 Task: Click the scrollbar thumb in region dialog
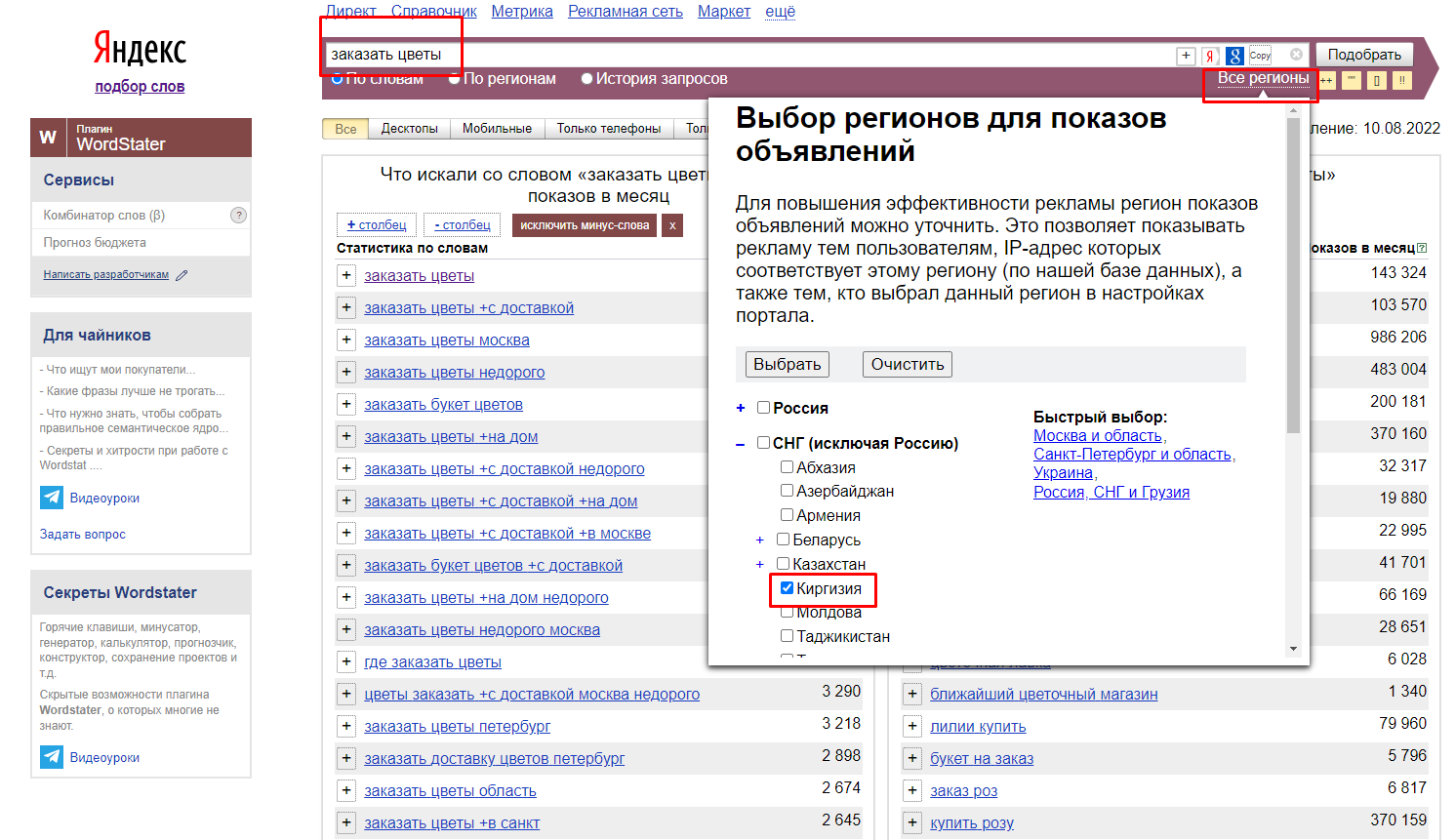click(1293, 275)
